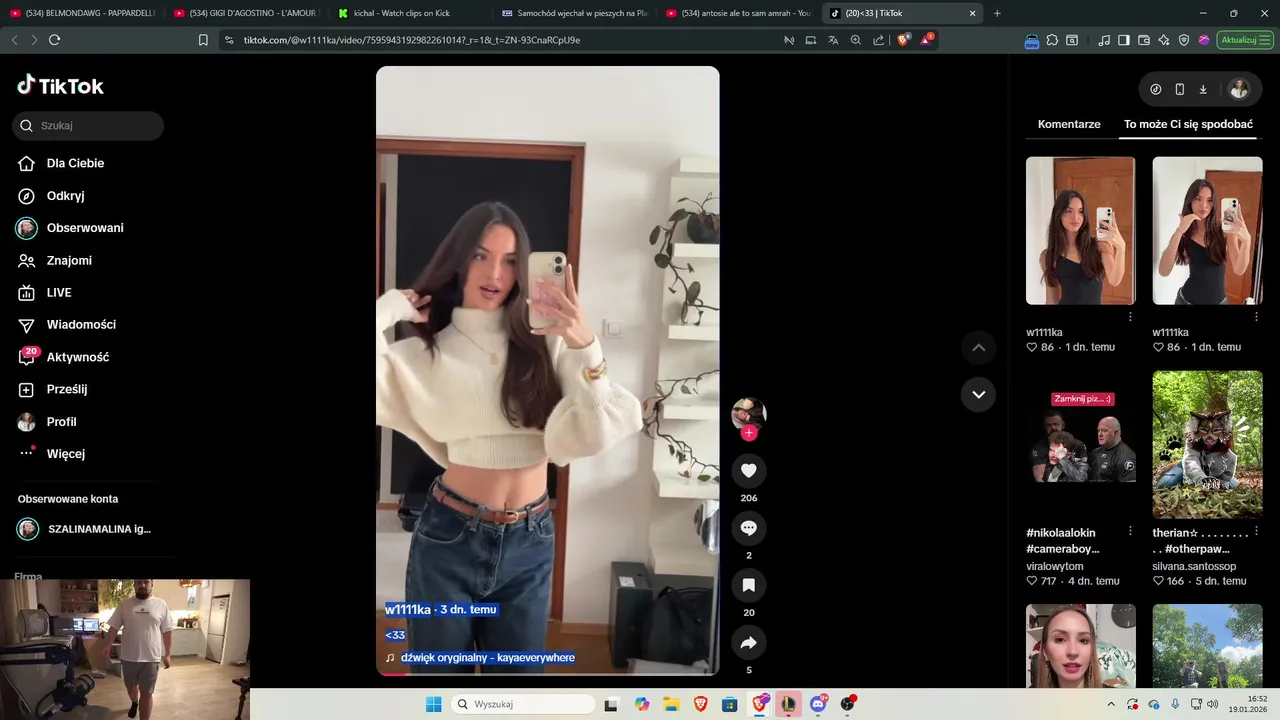Open options for therian video card

(1257, 531)
